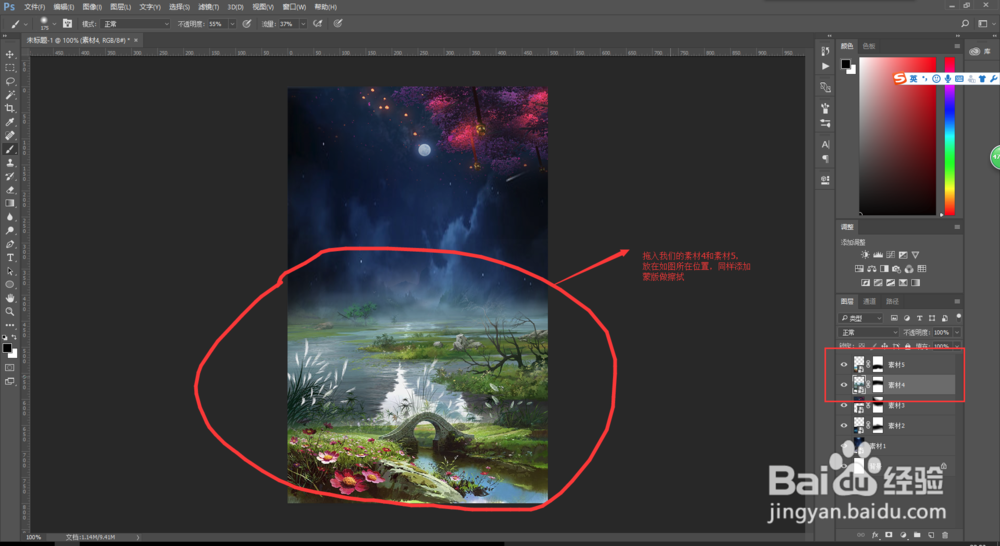Select the Brush tool in the toolbox

coord(10,149)
